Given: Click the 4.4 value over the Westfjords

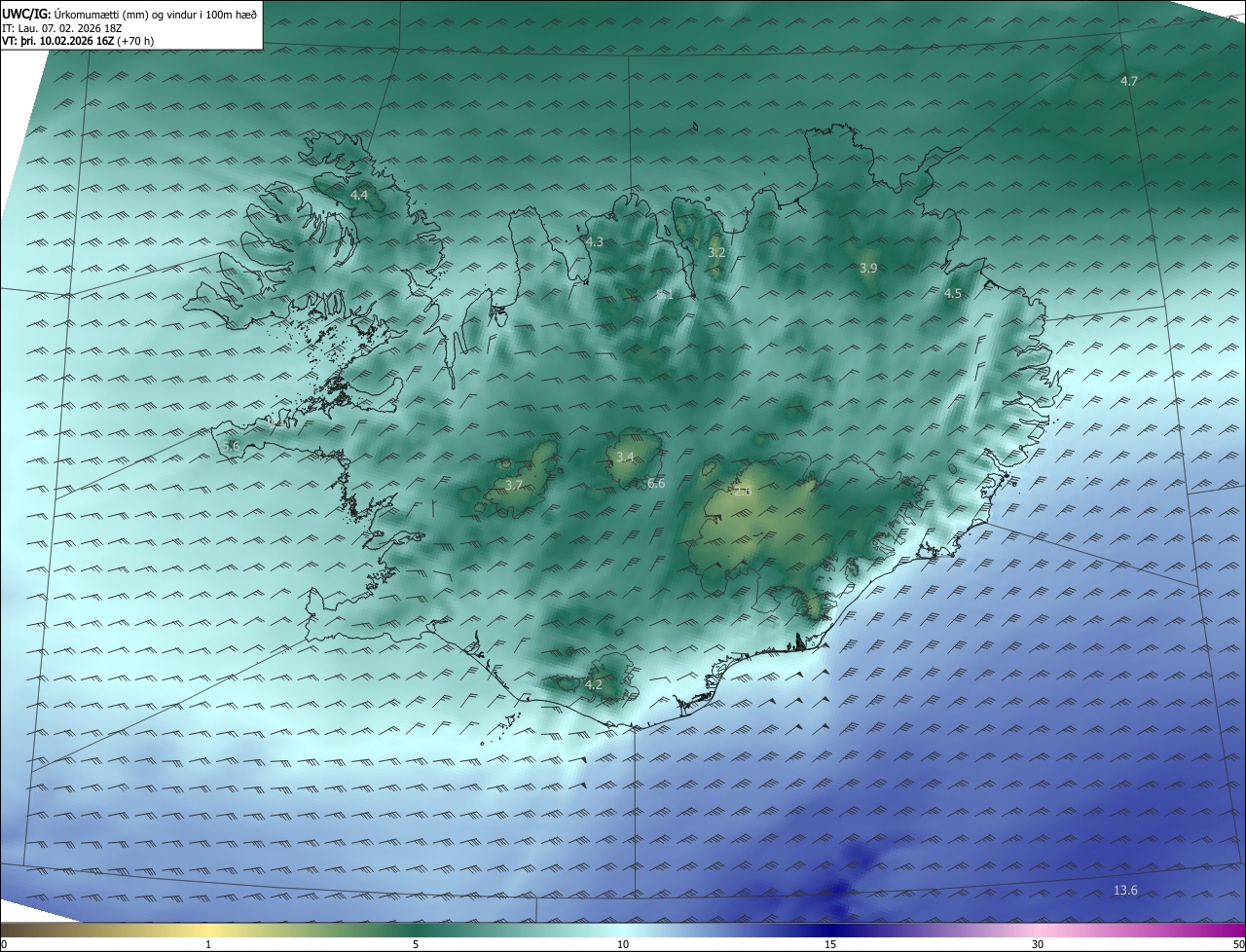Looking at the screenshot, I should 359,196.
